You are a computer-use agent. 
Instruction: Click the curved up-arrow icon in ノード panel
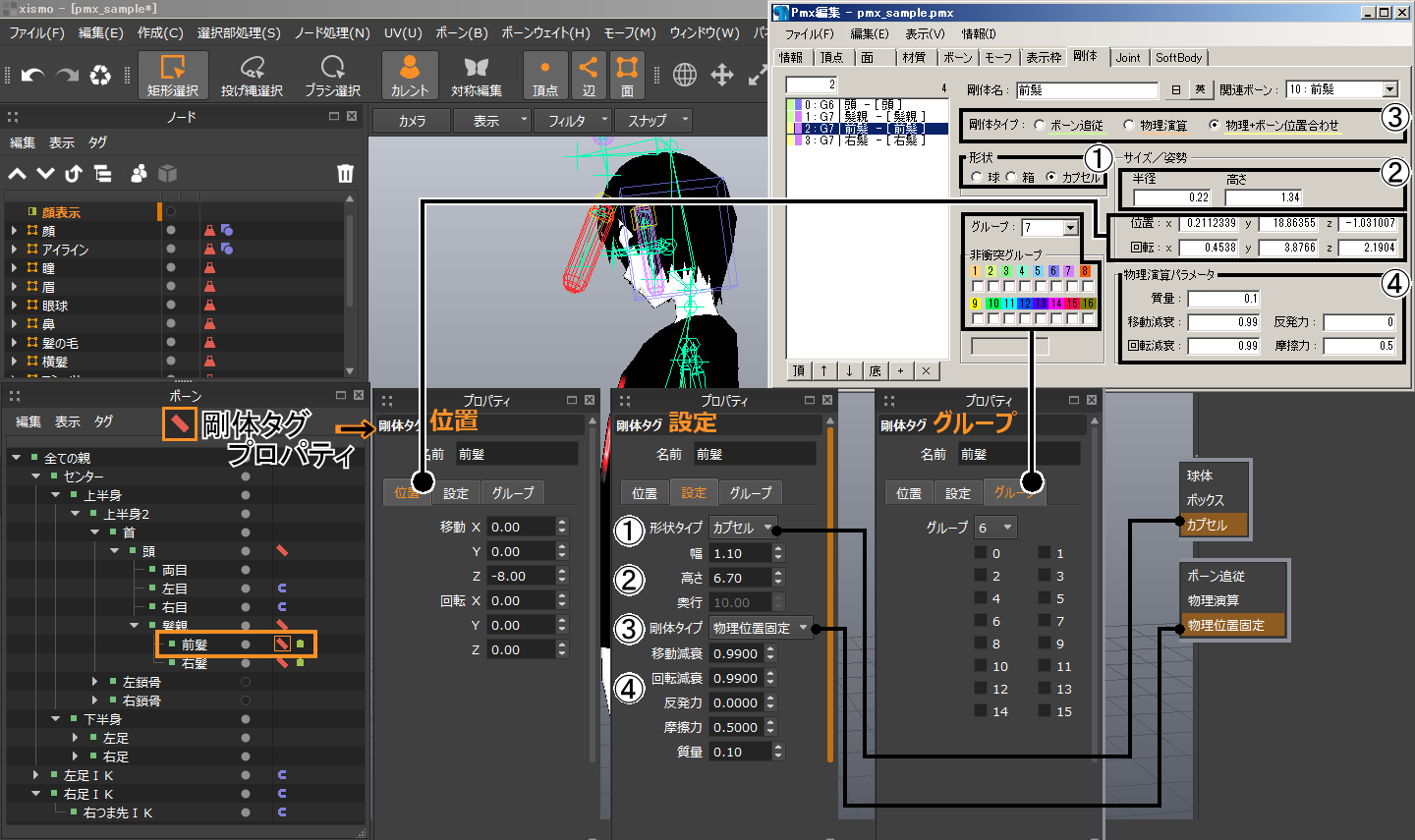point(74,174)
